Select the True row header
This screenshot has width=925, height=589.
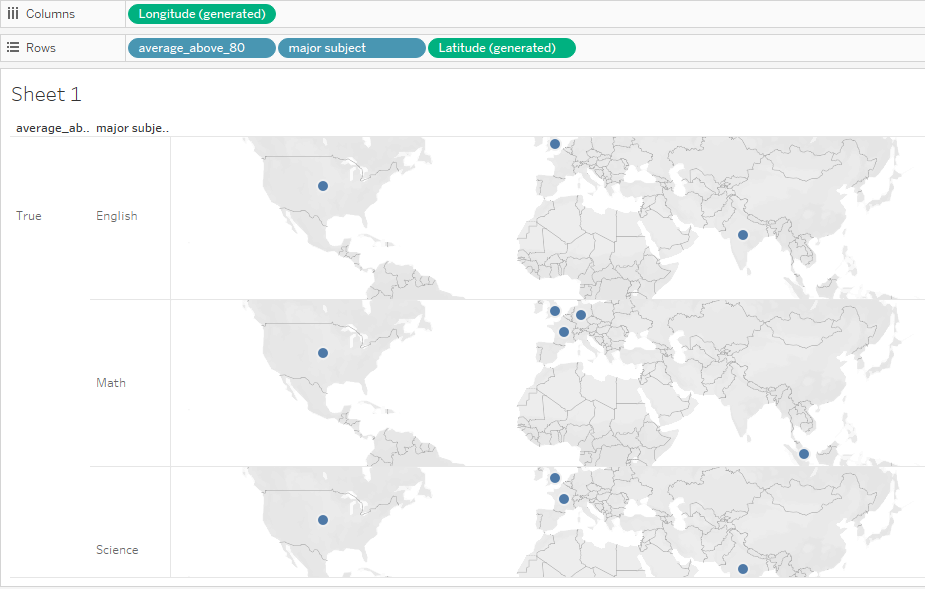pyautogui.click(x=29, y=216)
